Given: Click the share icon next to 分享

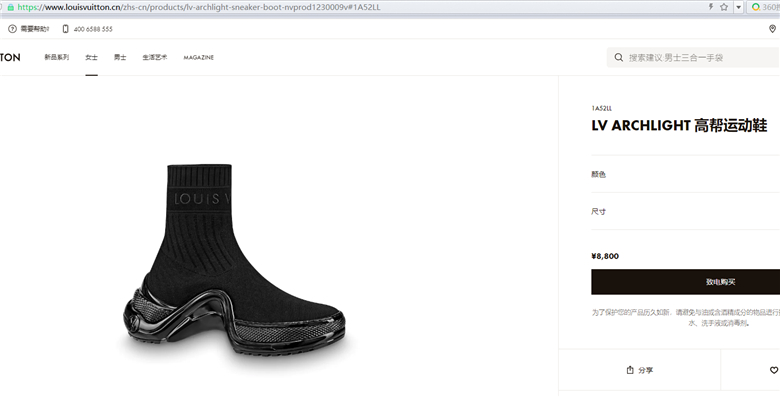Looking at the screenshot, I should [x=630, y=370].
